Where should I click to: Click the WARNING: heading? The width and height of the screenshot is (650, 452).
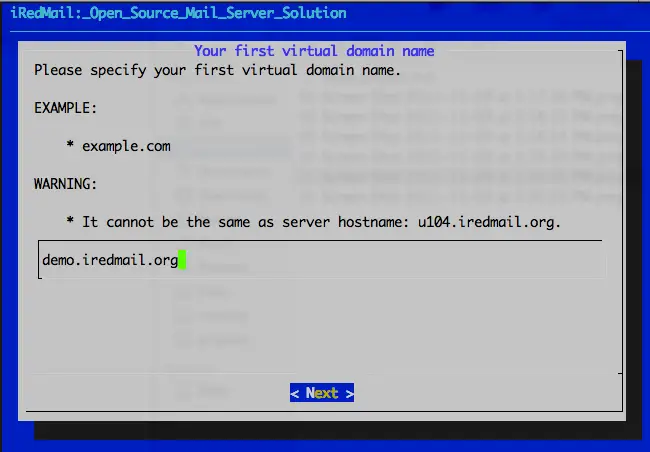[66, 184]
